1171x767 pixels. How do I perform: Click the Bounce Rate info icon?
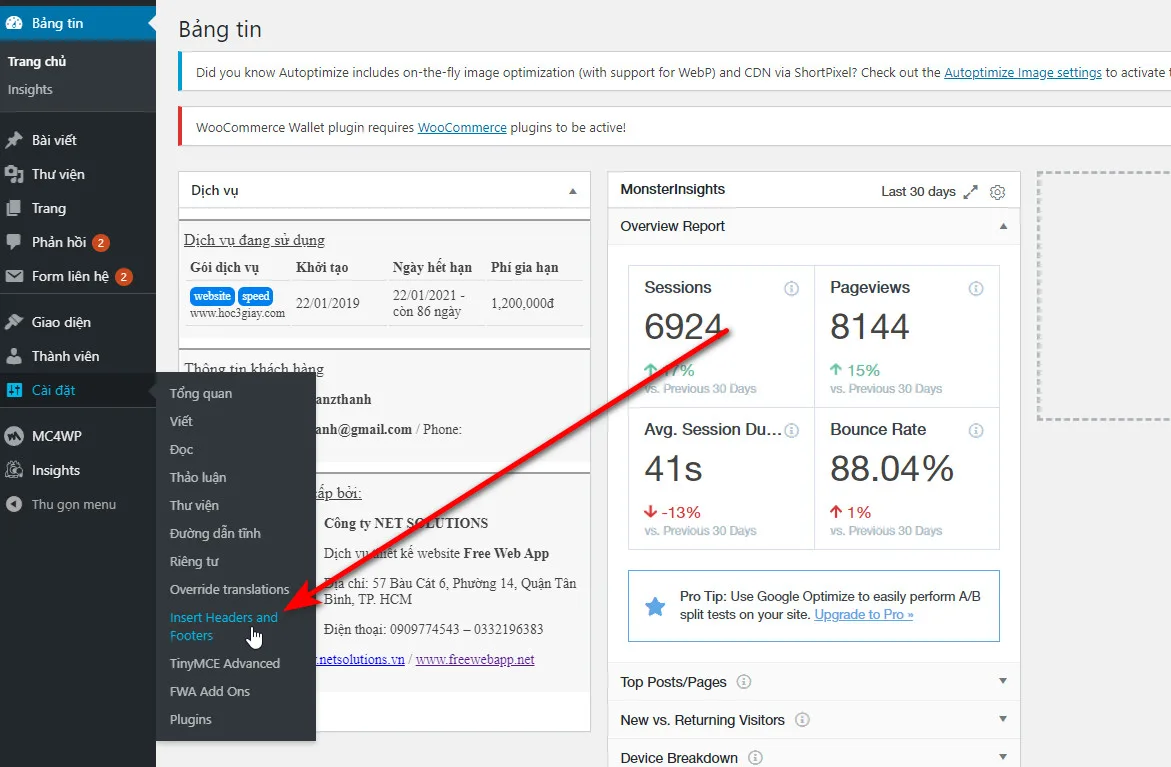975,430
